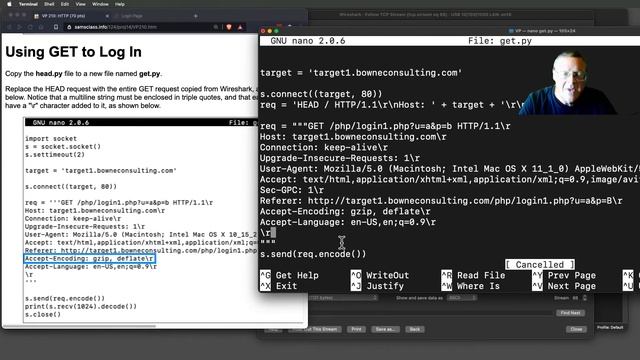
Task: Click the 'Sec-GPC: 1' line in nano
Action: [292, 190]
